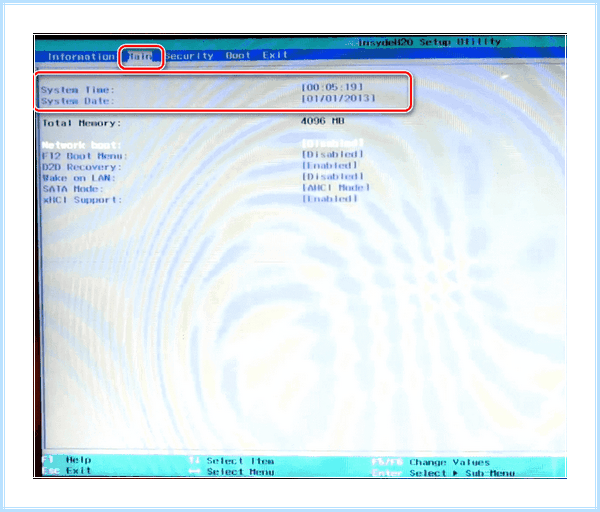This screenshot has height=512, width=600.
Task: Switch to the Security tab
Action: pos(189,56)
